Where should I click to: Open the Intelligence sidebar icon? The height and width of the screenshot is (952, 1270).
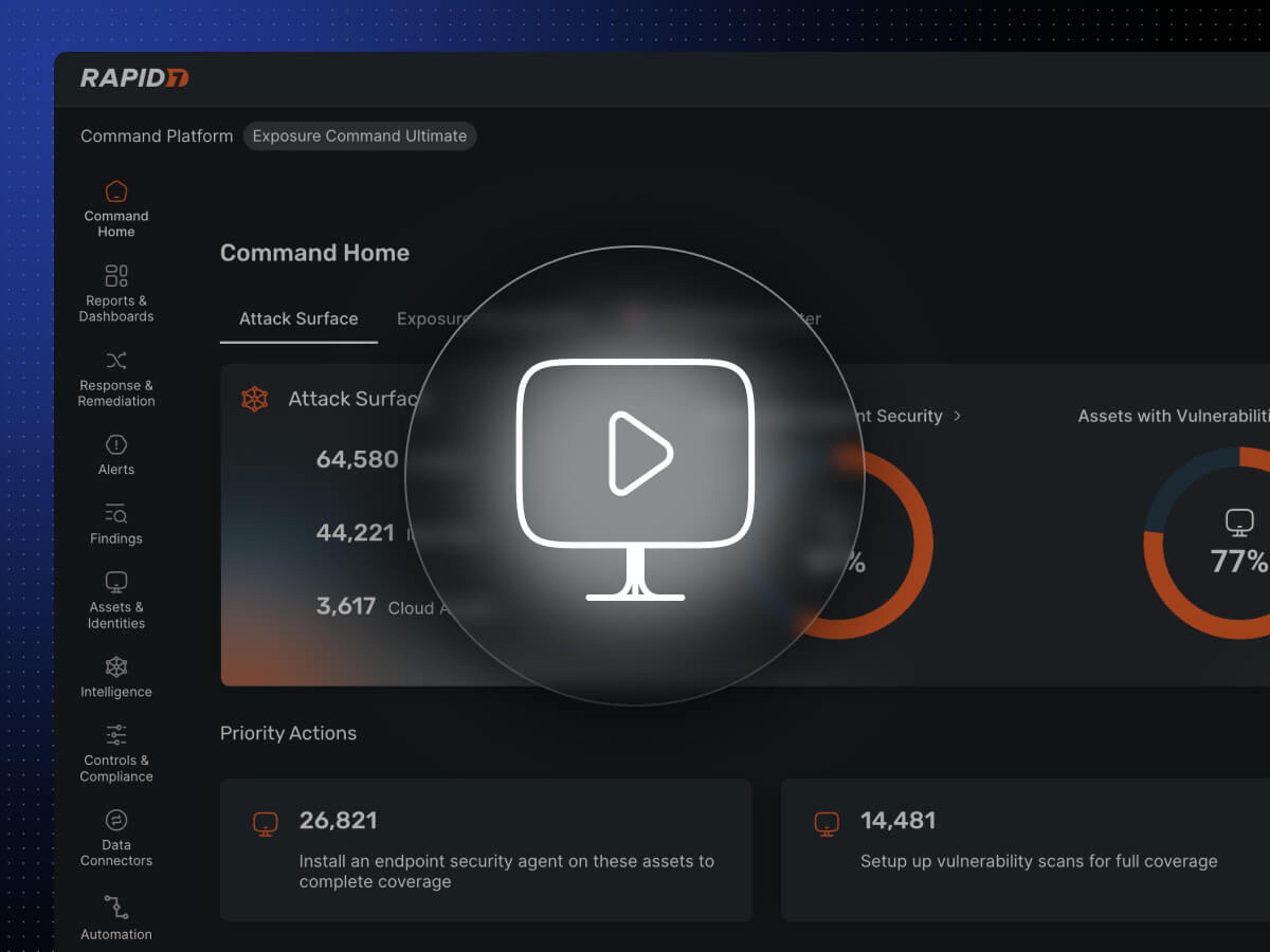click(116, 667)
